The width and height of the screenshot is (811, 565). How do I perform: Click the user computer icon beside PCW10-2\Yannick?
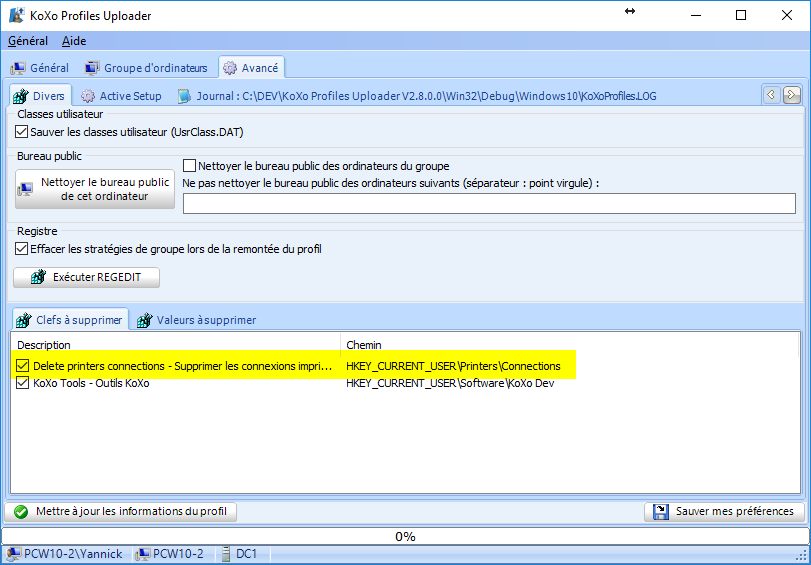tap(14, 554)
